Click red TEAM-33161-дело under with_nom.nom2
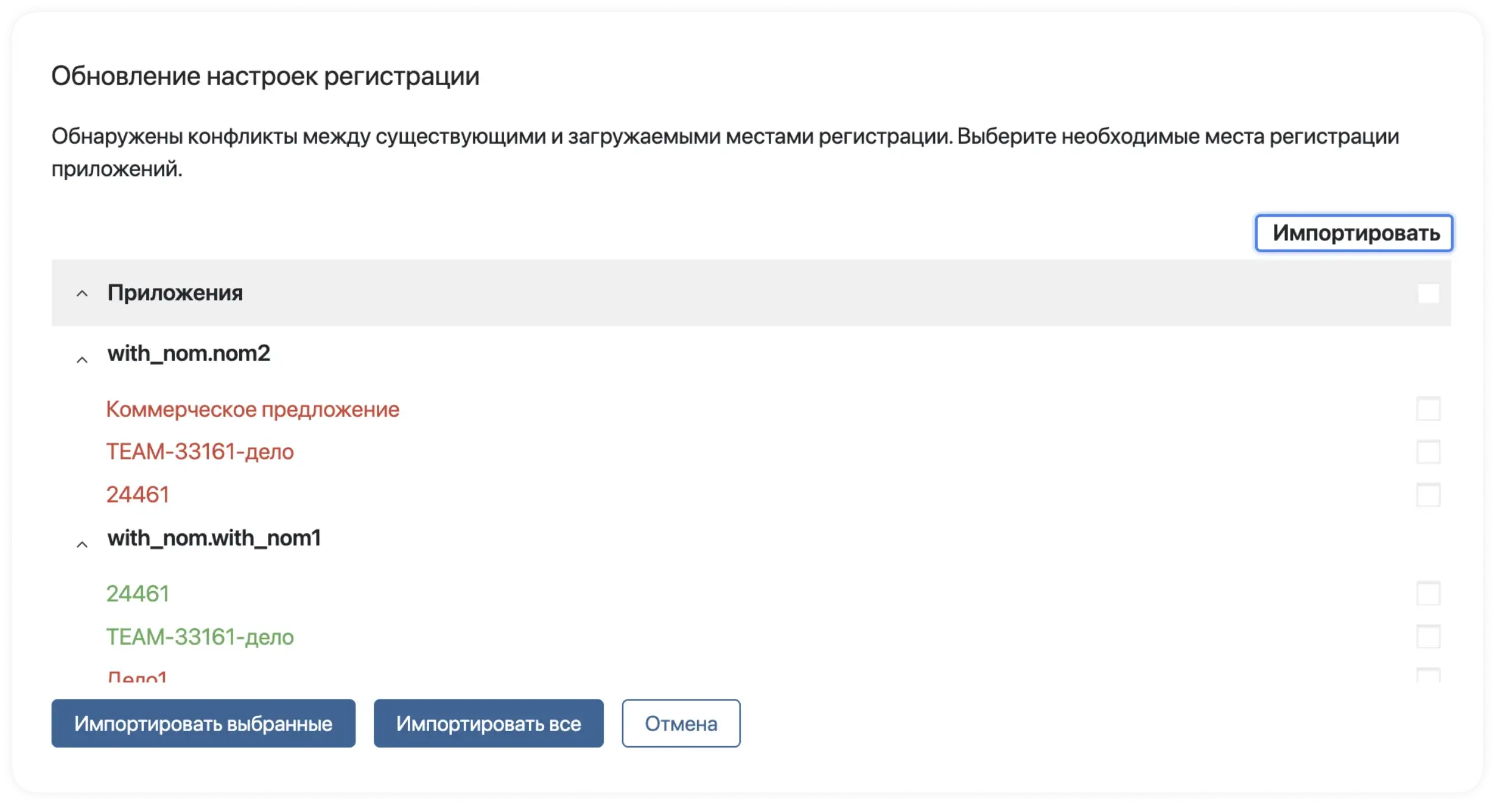Image resolution: width=1495 pixels, height=812 pixels. click(200, 452)
